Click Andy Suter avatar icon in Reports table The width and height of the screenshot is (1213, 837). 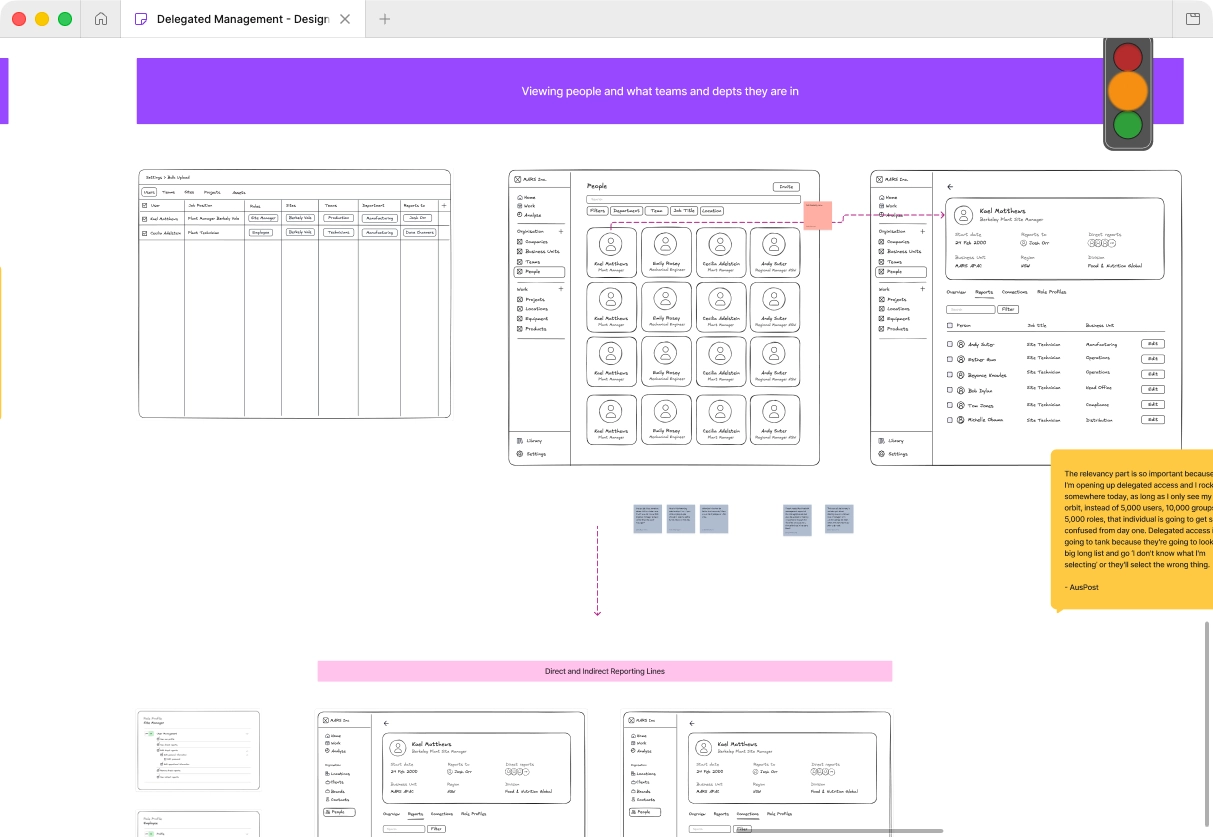tap(961, 344)
